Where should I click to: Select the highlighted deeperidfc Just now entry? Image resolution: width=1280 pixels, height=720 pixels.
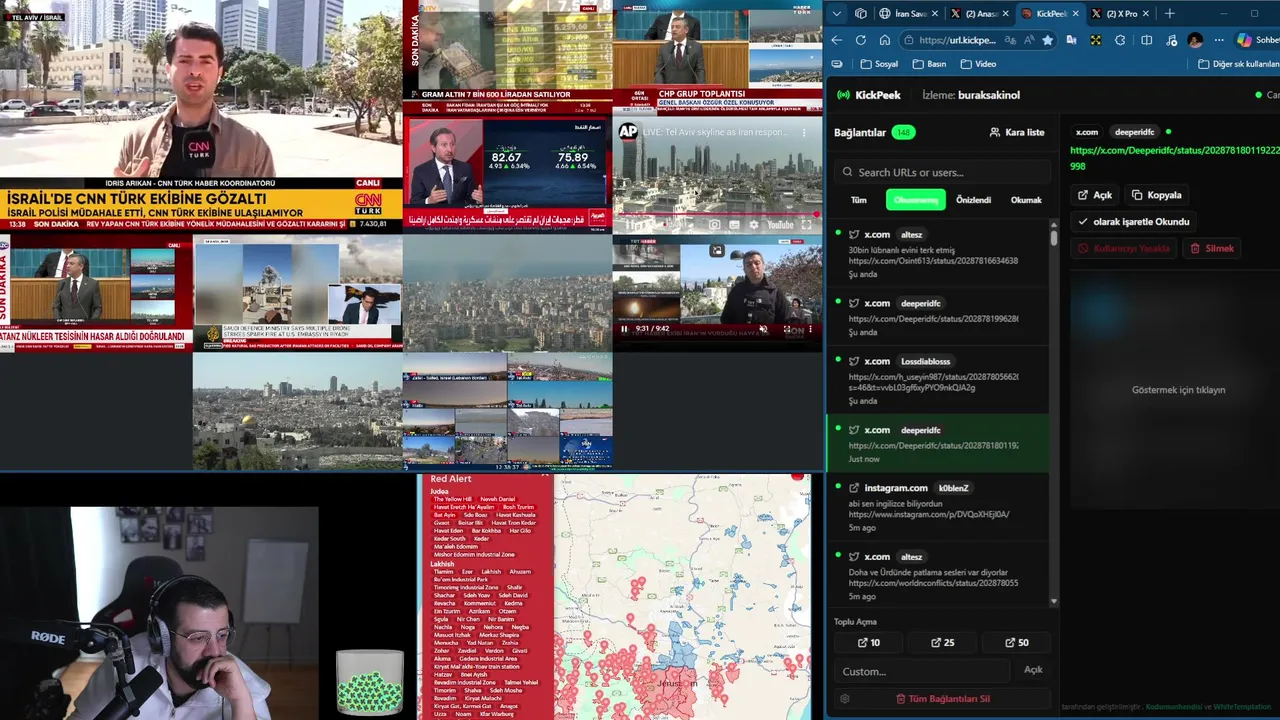938,444
